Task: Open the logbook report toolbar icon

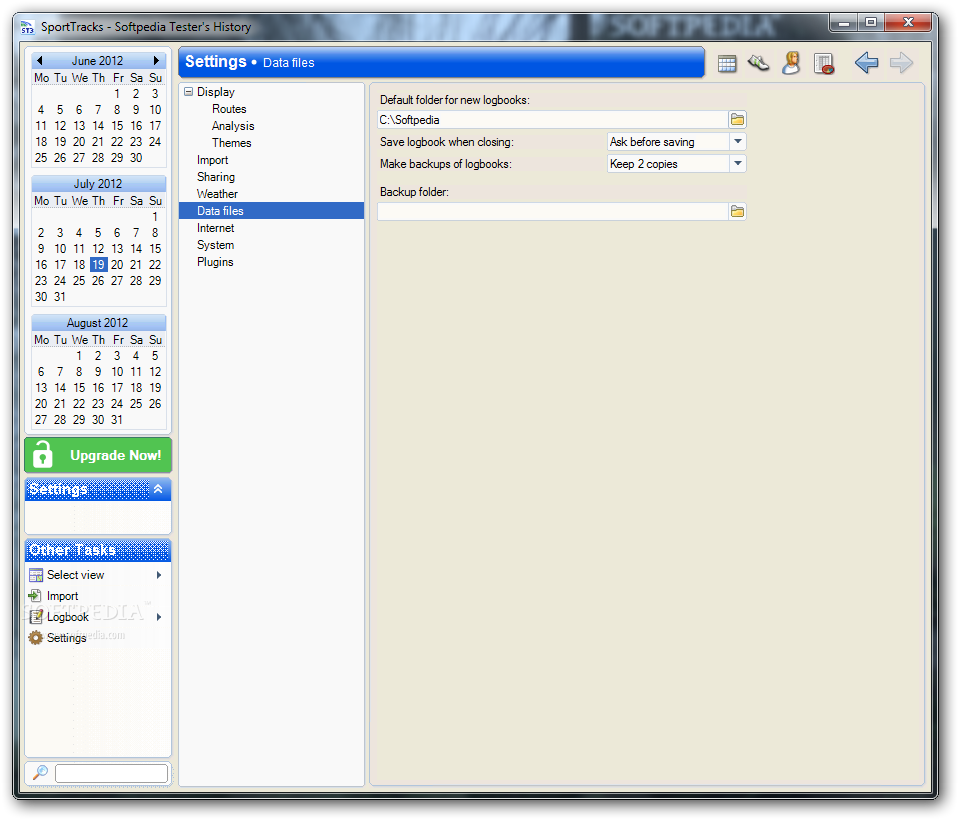Action: pyautogui.click(x=824, y=64)
